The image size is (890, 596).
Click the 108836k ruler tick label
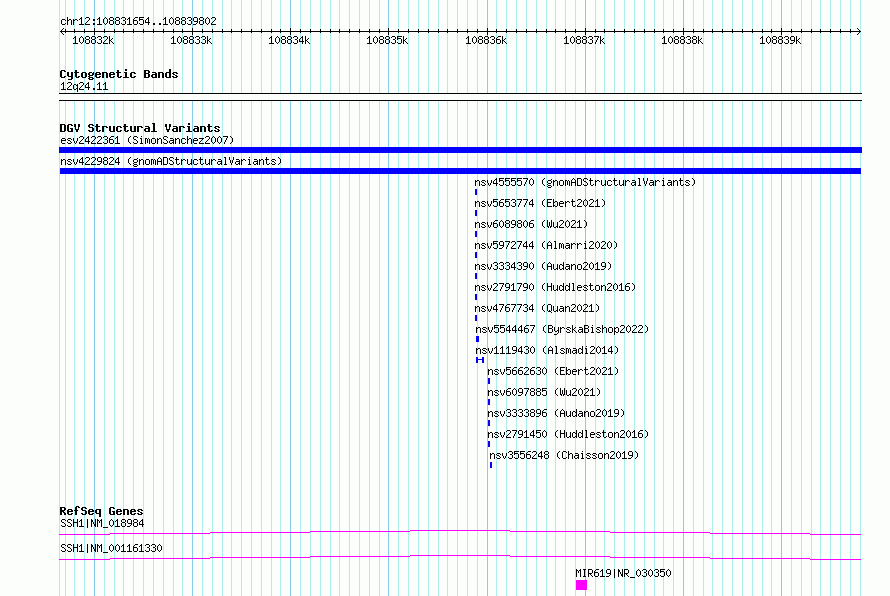pos(486,40)
